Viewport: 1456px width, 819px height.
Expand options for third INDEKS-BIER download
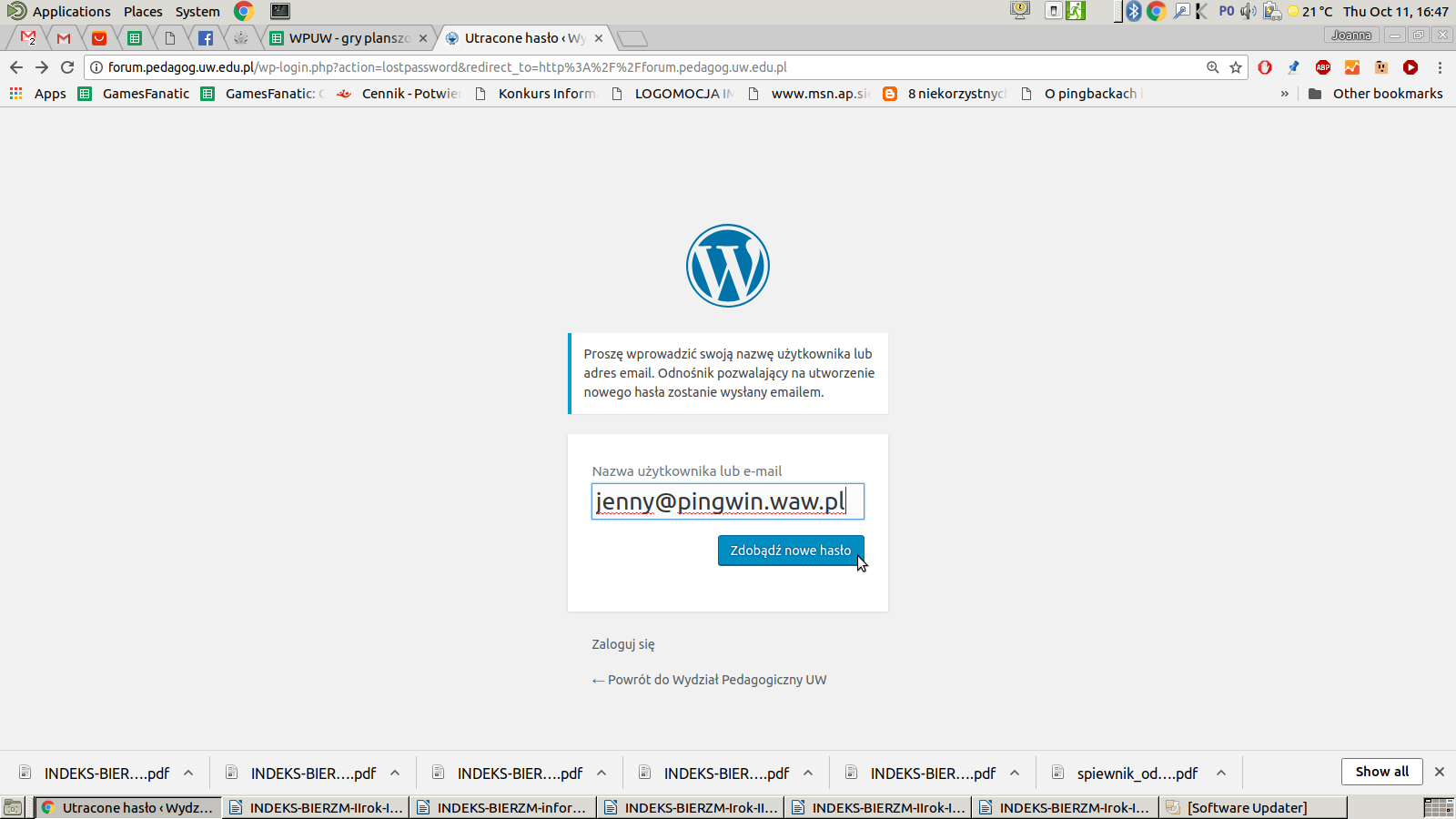[602, 773]
